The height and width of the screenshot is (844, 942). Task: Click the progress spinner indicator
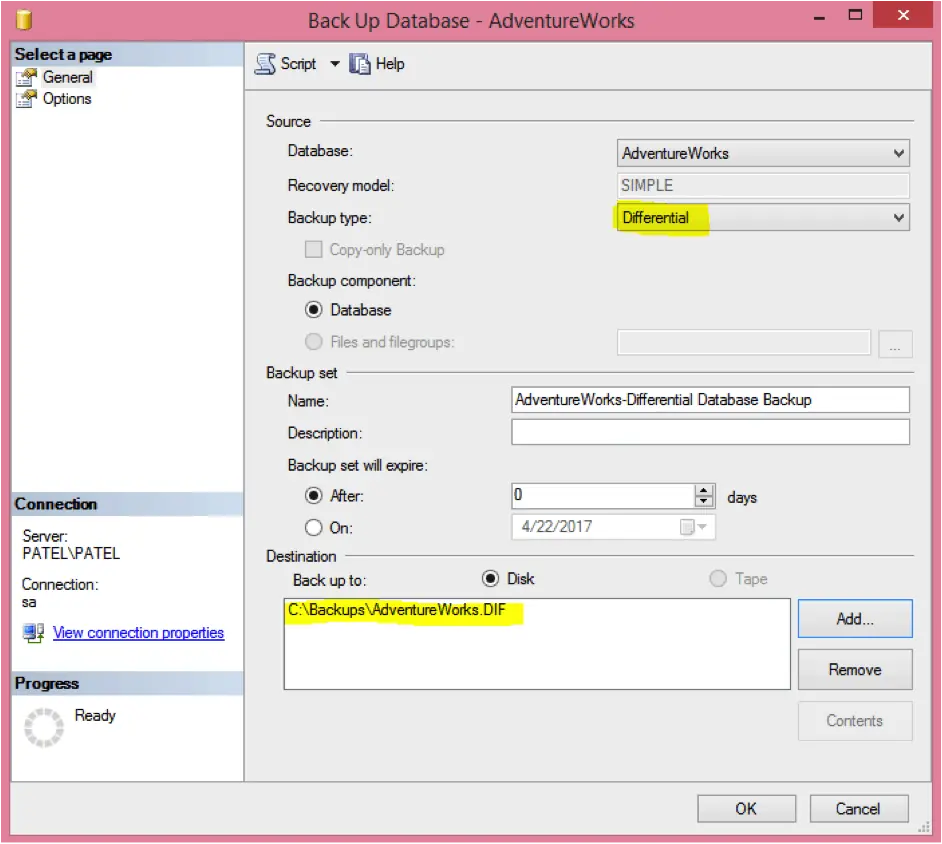43,727
